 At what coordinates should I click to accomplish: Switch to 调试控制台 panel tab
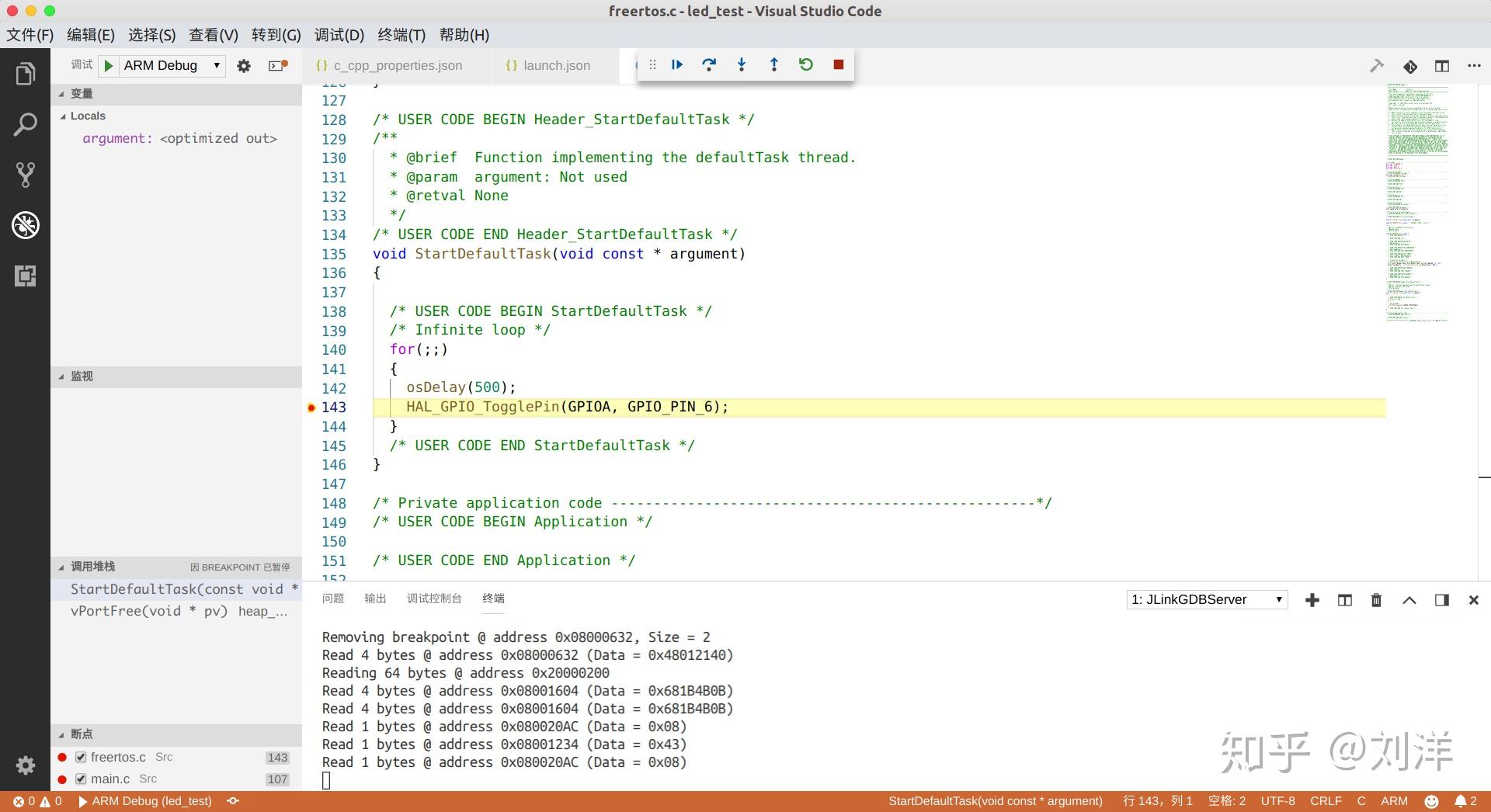point(434,599)
